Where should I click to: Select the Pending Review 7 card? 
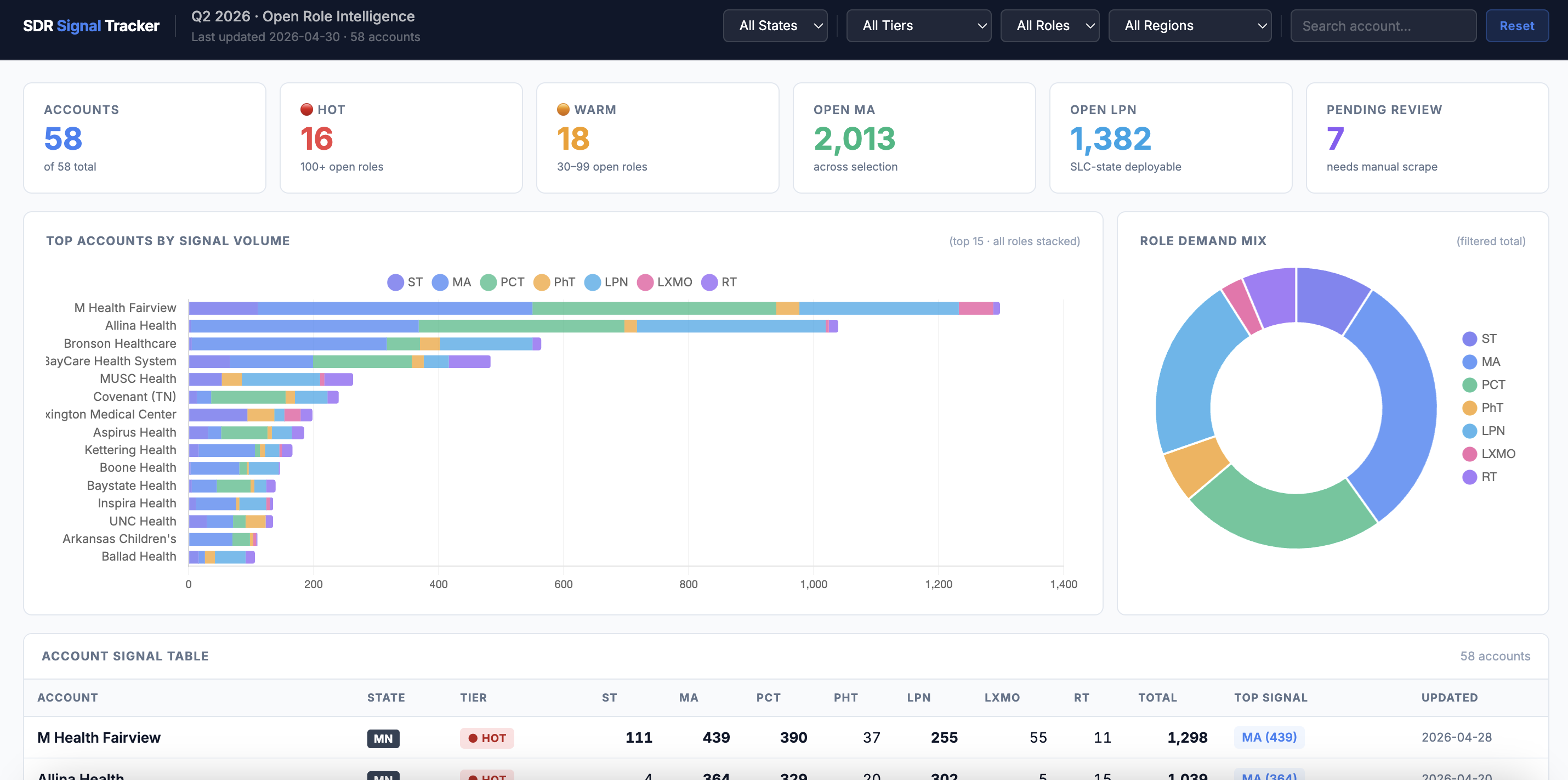1428,138
